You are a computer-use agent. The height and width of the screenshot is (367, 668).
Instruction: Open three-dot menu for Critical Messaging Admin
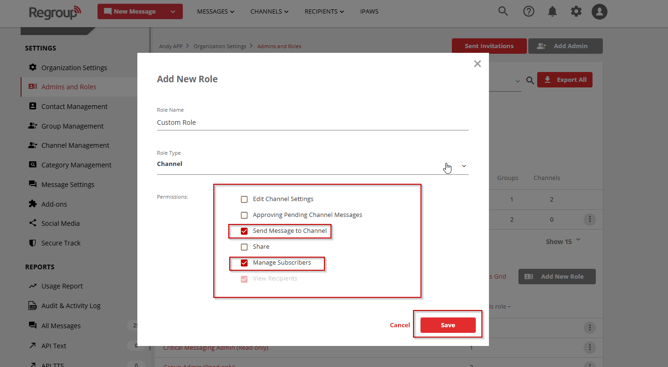[x=590, y=347]
